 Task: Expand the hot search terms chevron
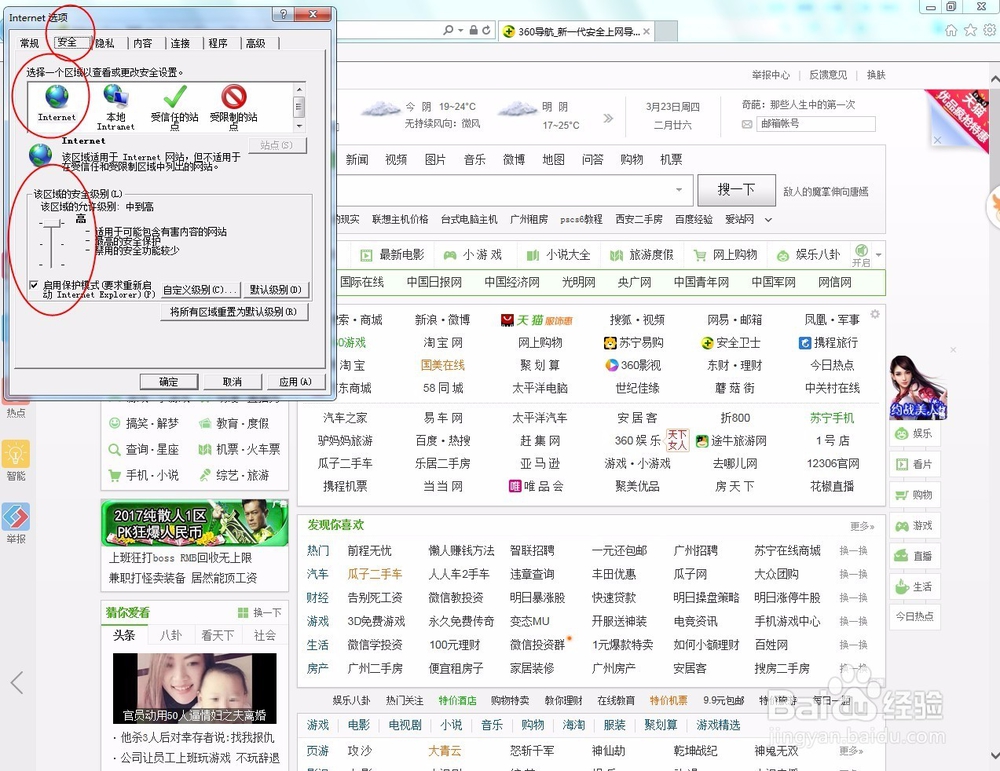[768, 220]
